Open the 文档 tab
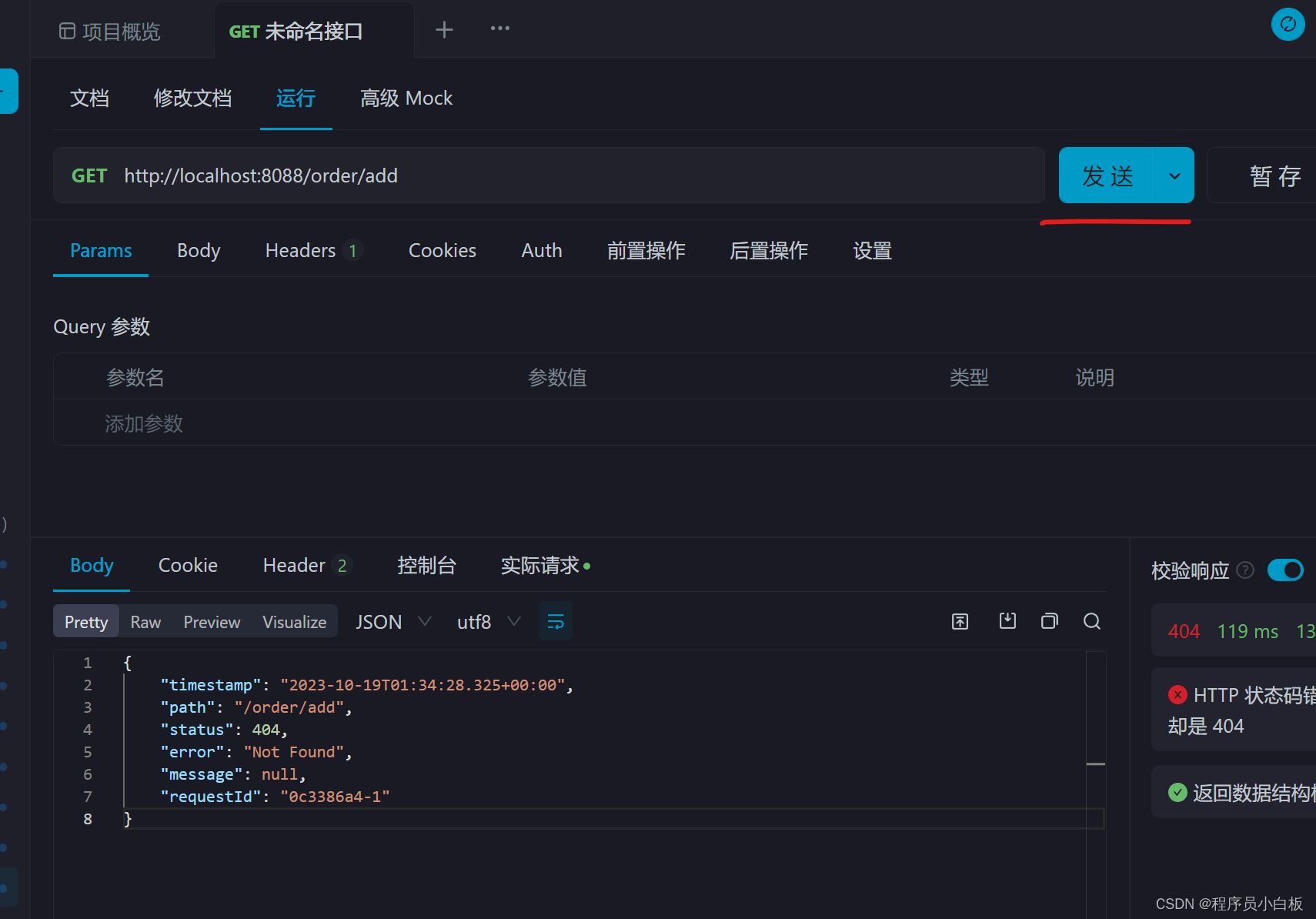 89,99
